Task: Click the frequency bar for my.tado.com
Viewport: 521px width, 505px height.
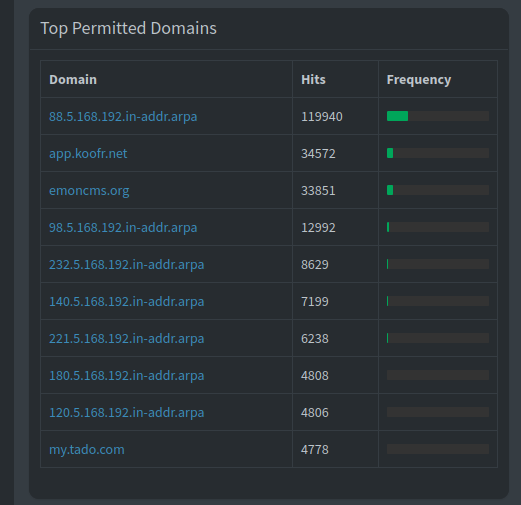Action: coord(438,449)
